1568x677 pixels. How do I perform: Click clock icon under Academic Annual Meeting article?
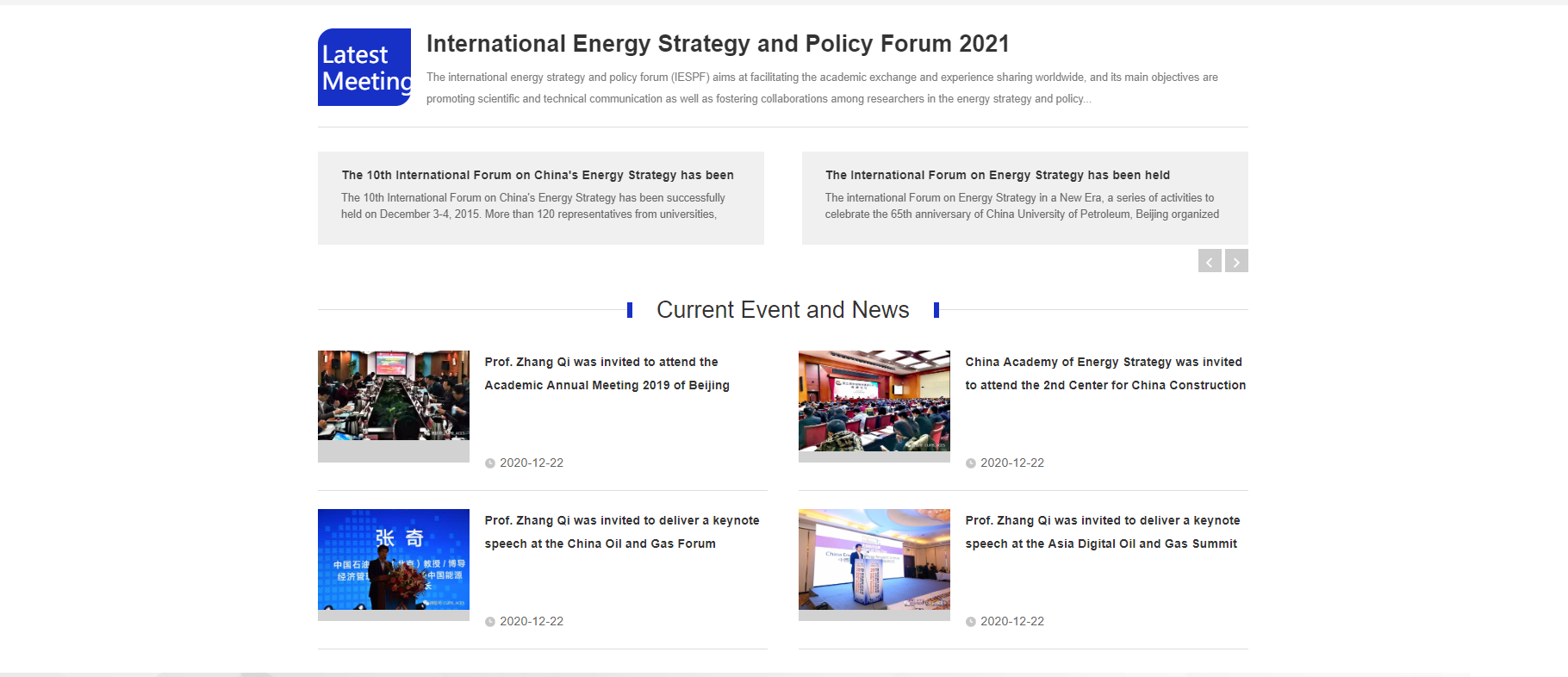(490, 463)
